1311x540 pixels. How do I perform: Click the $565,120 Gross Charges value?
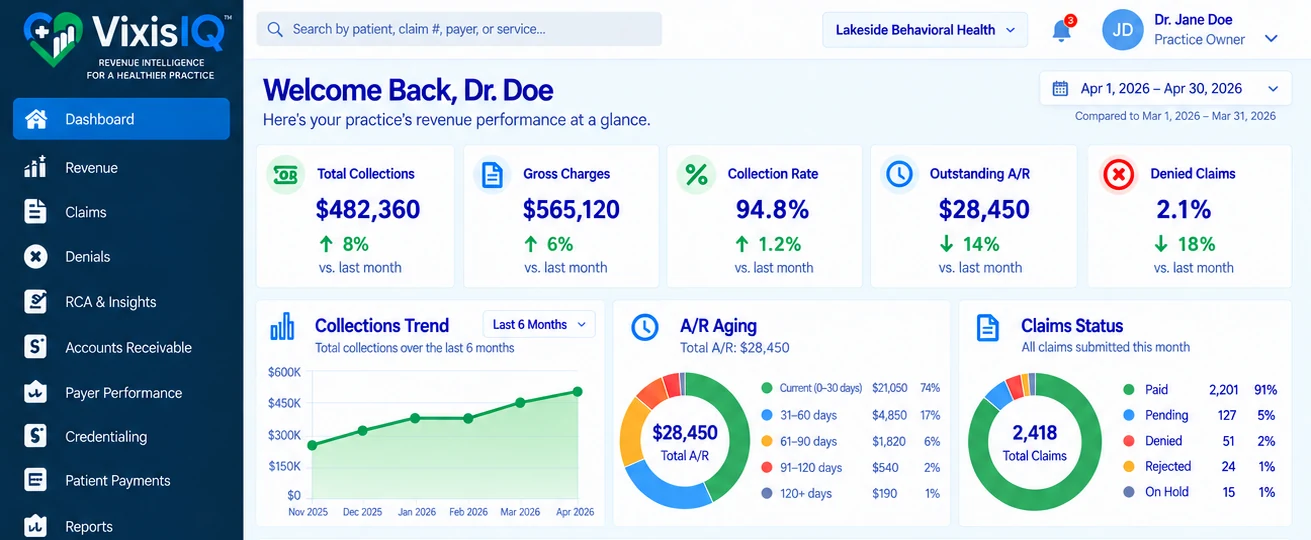coord(571,209)
